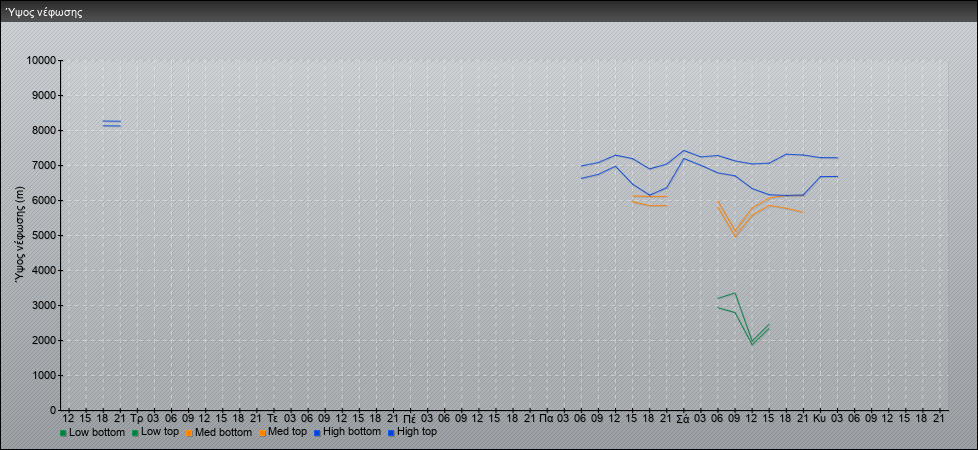
Task: Click the Σά day label on the x-axis
Action: tap(683, 418)
